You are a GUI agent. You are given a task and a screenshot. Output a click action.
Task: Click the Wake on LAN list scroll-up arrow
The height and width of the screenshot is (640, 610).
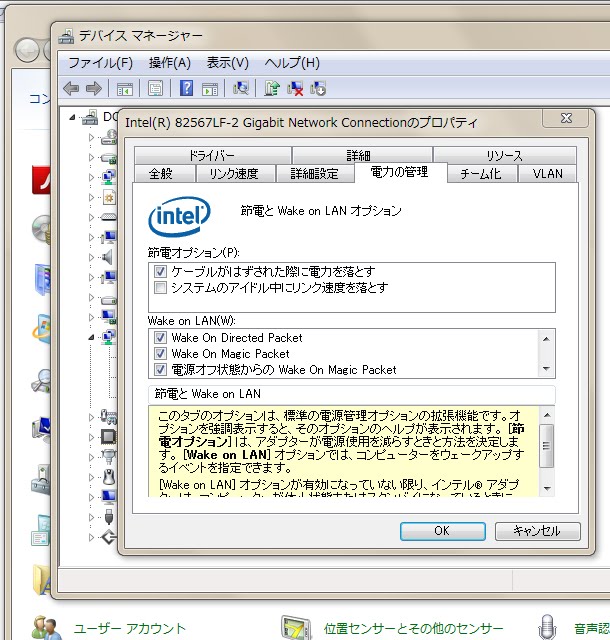tap(546, 338)
